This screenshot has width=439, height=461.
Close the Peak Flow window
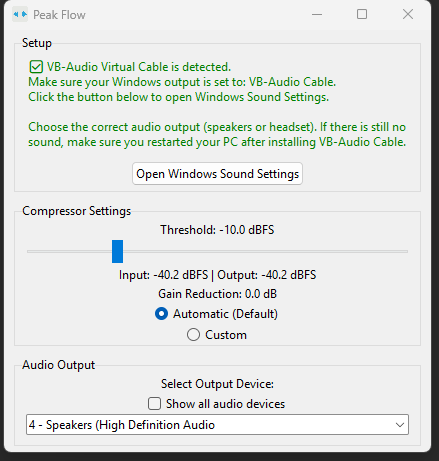[x=408, y=15]
